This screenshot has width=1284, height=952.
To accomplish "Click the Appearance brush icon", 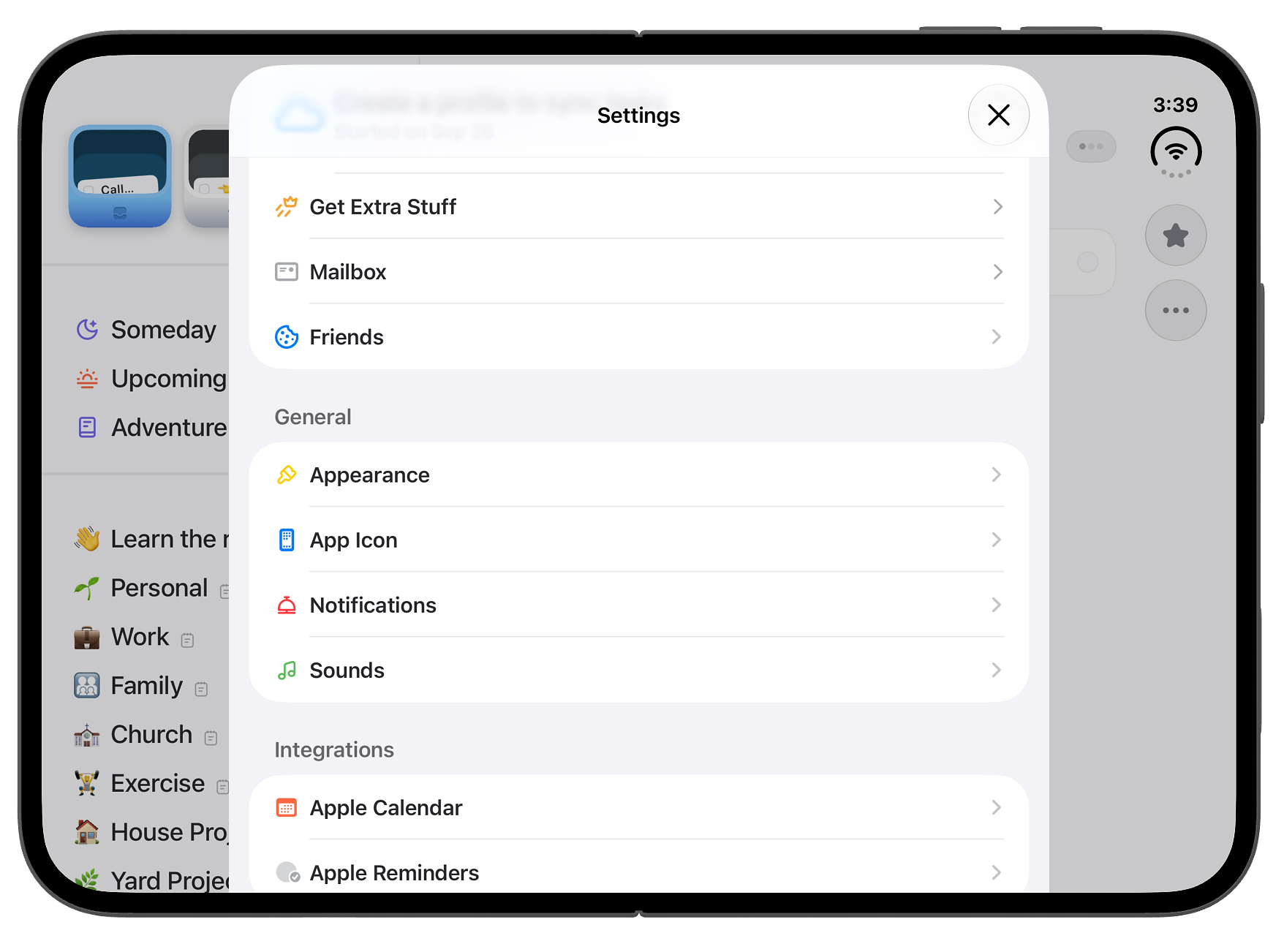I will pos(287,475).
